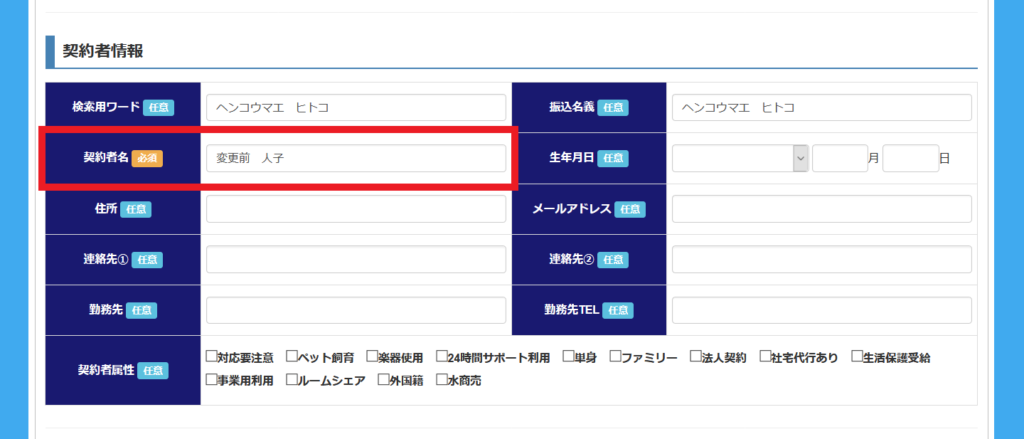Tick the ファミリー checkbox

pyautogui.click(x=615, y=357)
